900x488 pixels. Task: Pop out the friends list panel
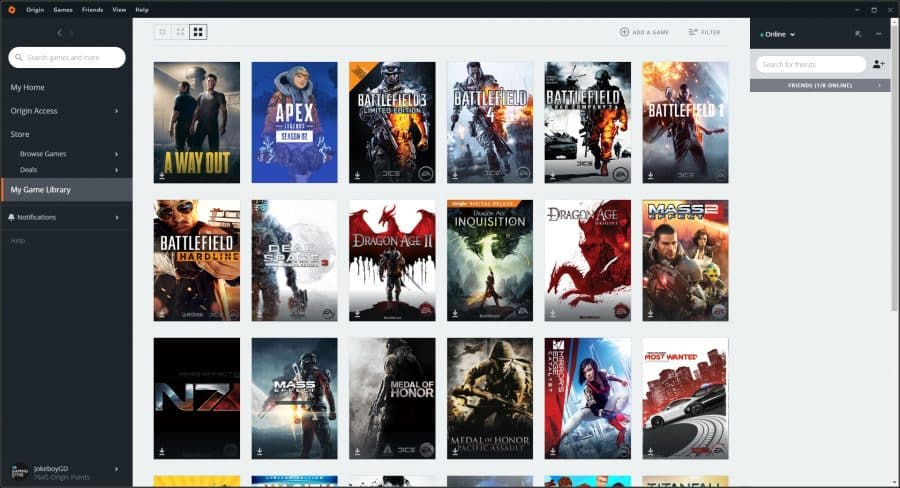click(x=858, y=34)
